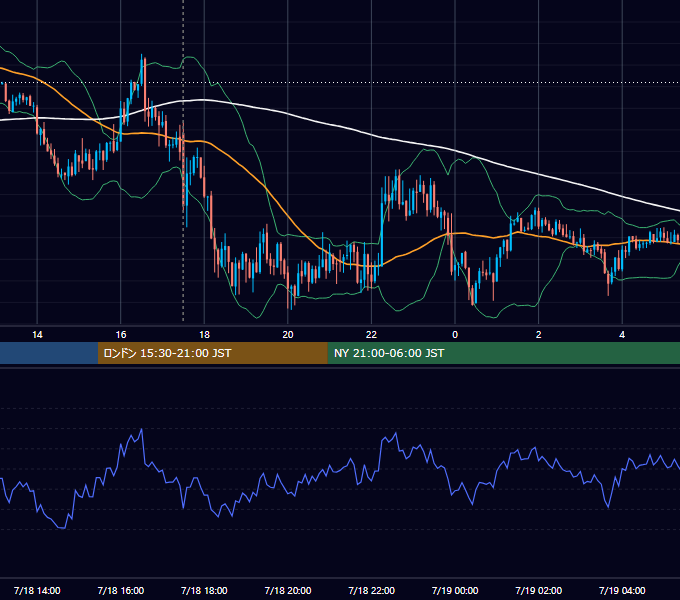Image resolution: width=680 pixels, height=600 pixels.
Task: Click the 22 hour label on upper time axis
Action: tap(371, 335)
